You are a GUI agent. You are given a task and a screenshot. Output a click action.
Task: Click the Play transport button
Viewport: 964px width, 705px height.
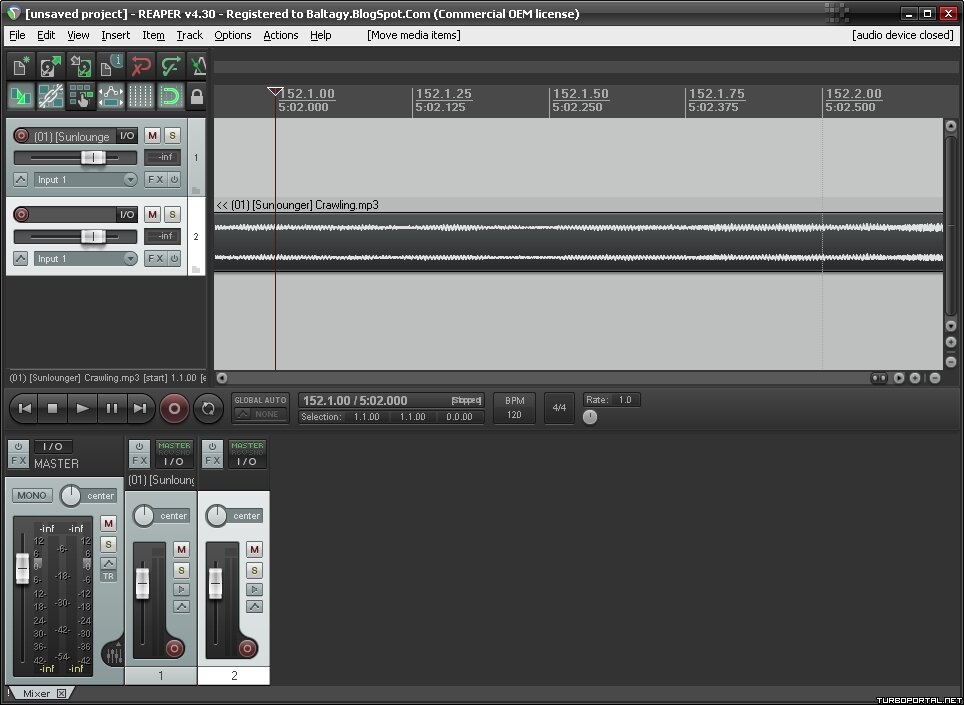[x=82, y=408]
